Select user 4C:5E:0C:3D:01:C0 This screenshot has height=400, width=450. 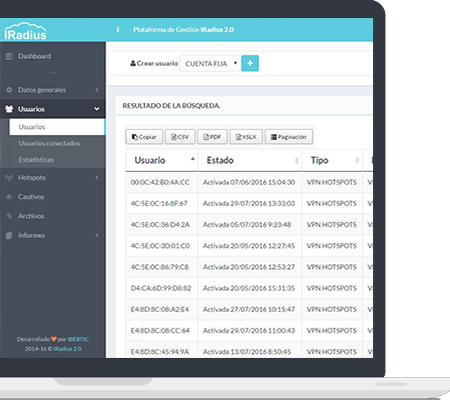tap(160, 246)
